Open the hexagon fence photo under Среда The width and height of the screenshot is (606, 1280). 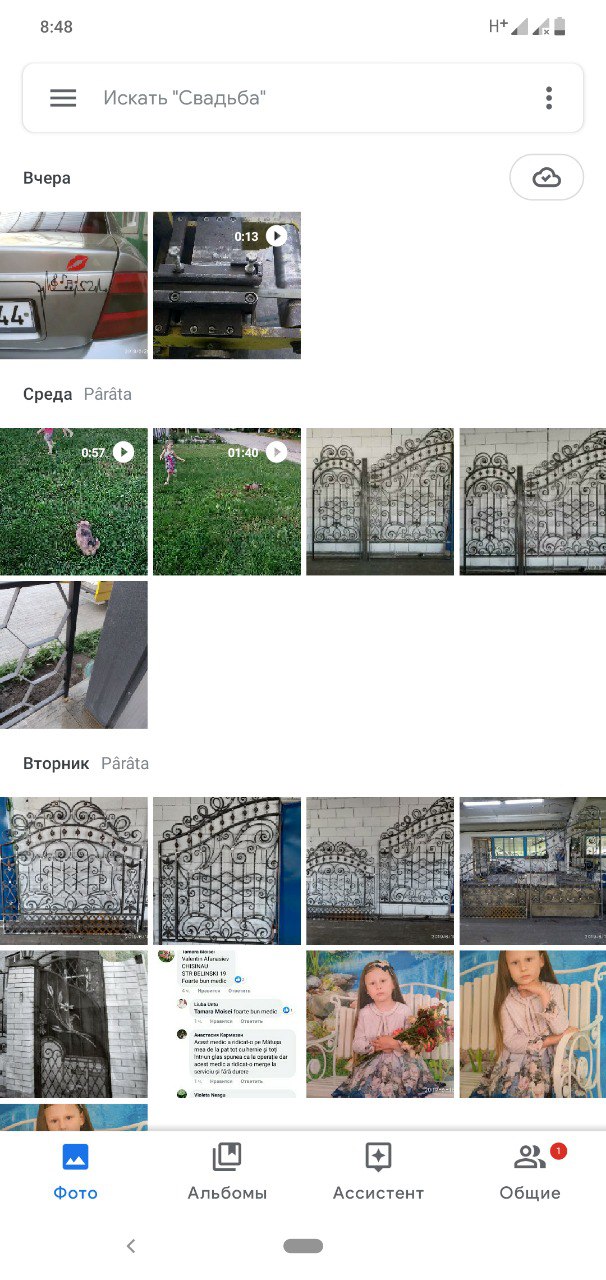coord(73,655)
